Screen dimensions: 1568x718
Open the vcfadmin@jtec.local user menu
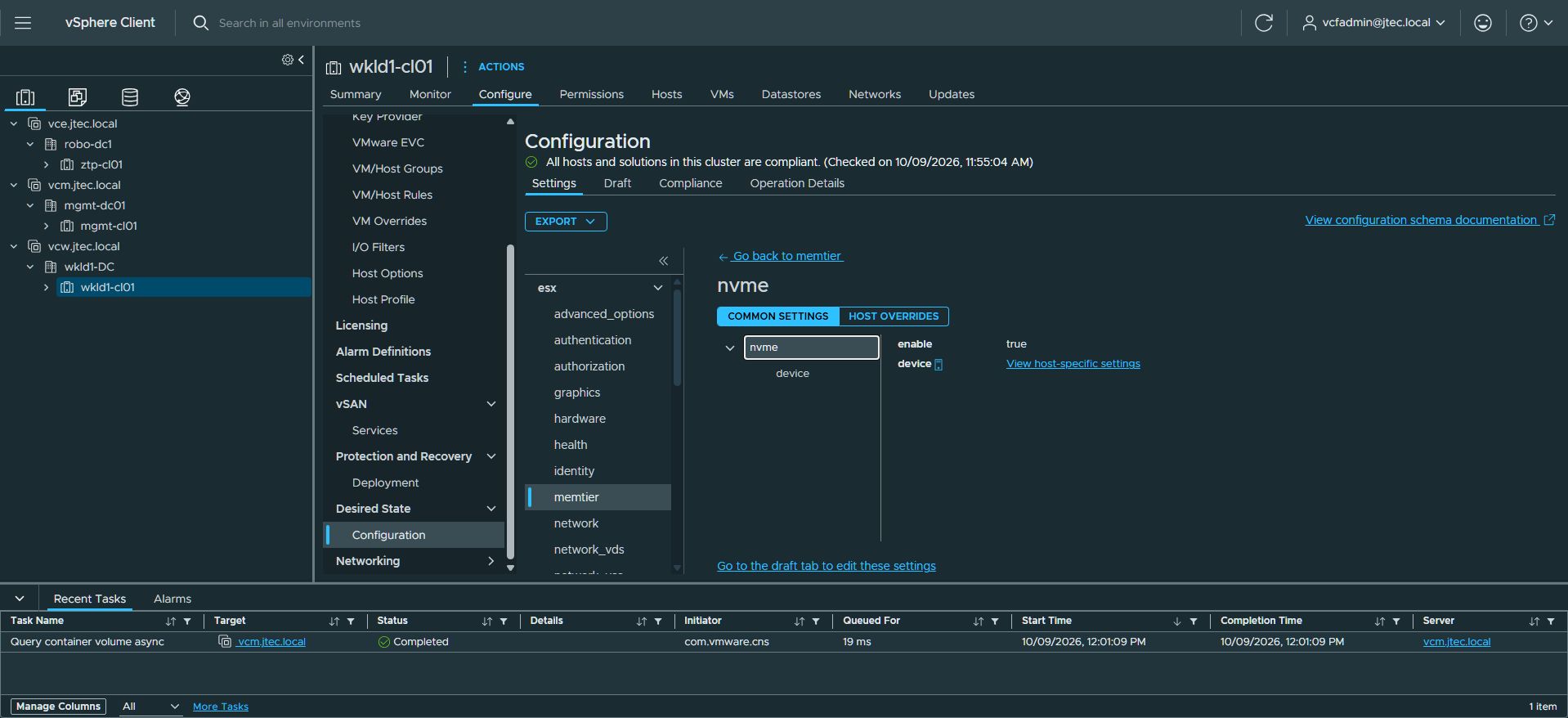tap(1374, 23)
